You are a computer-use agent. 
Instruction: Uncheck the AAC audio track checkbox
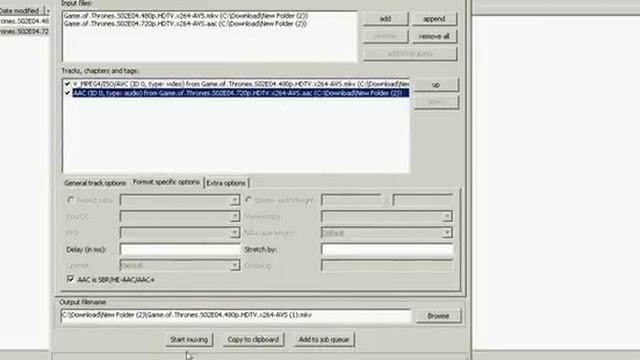pyautogui.click(x=67, y=93)
